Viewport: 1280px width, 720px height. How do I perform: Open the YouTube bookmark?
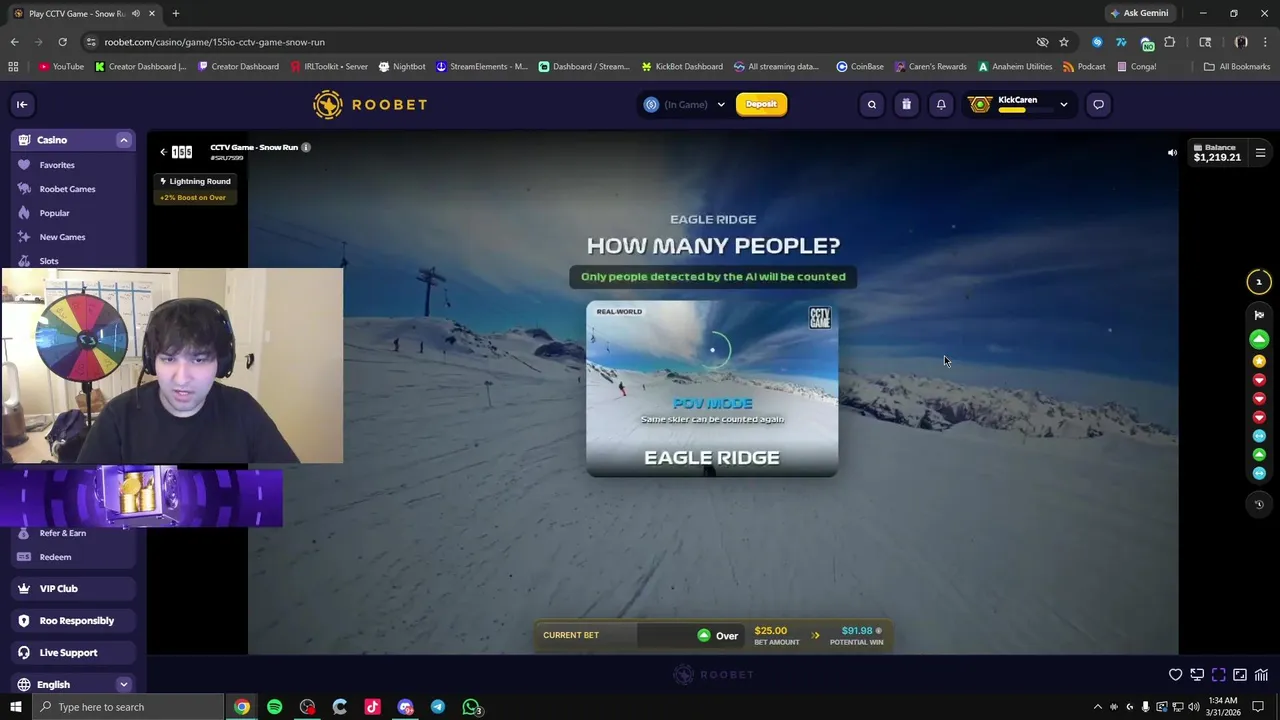(x=61, y=67)
